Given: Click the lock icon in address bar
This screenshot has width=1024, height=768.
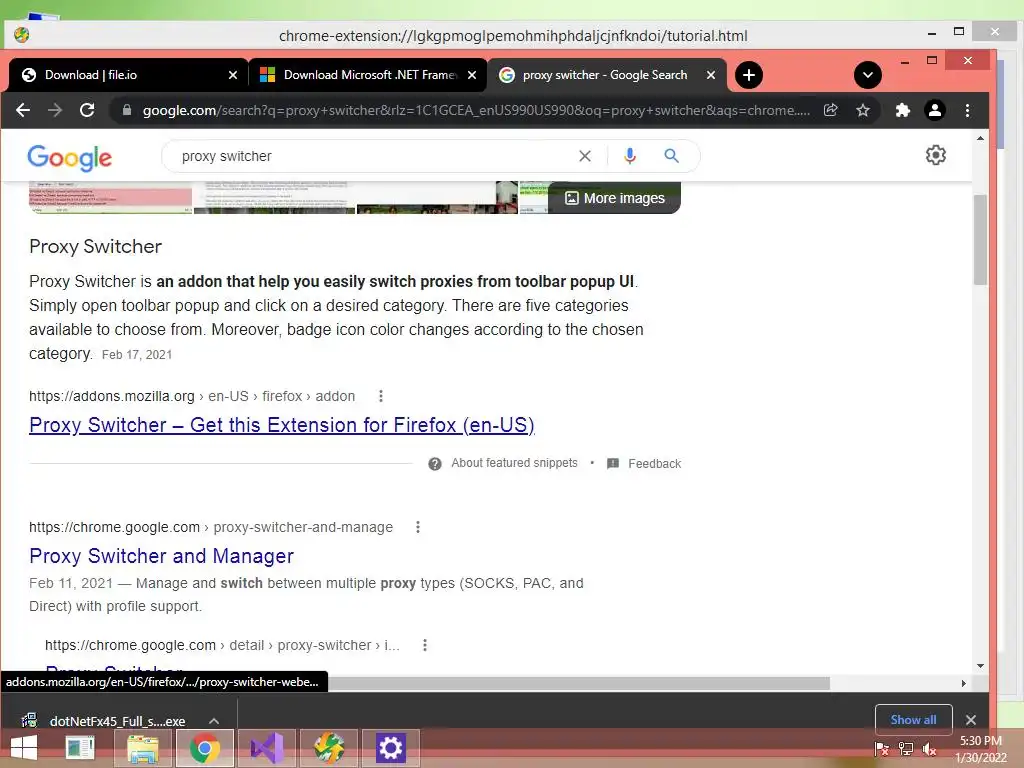Looking at the screenshot, I should 127,110.
